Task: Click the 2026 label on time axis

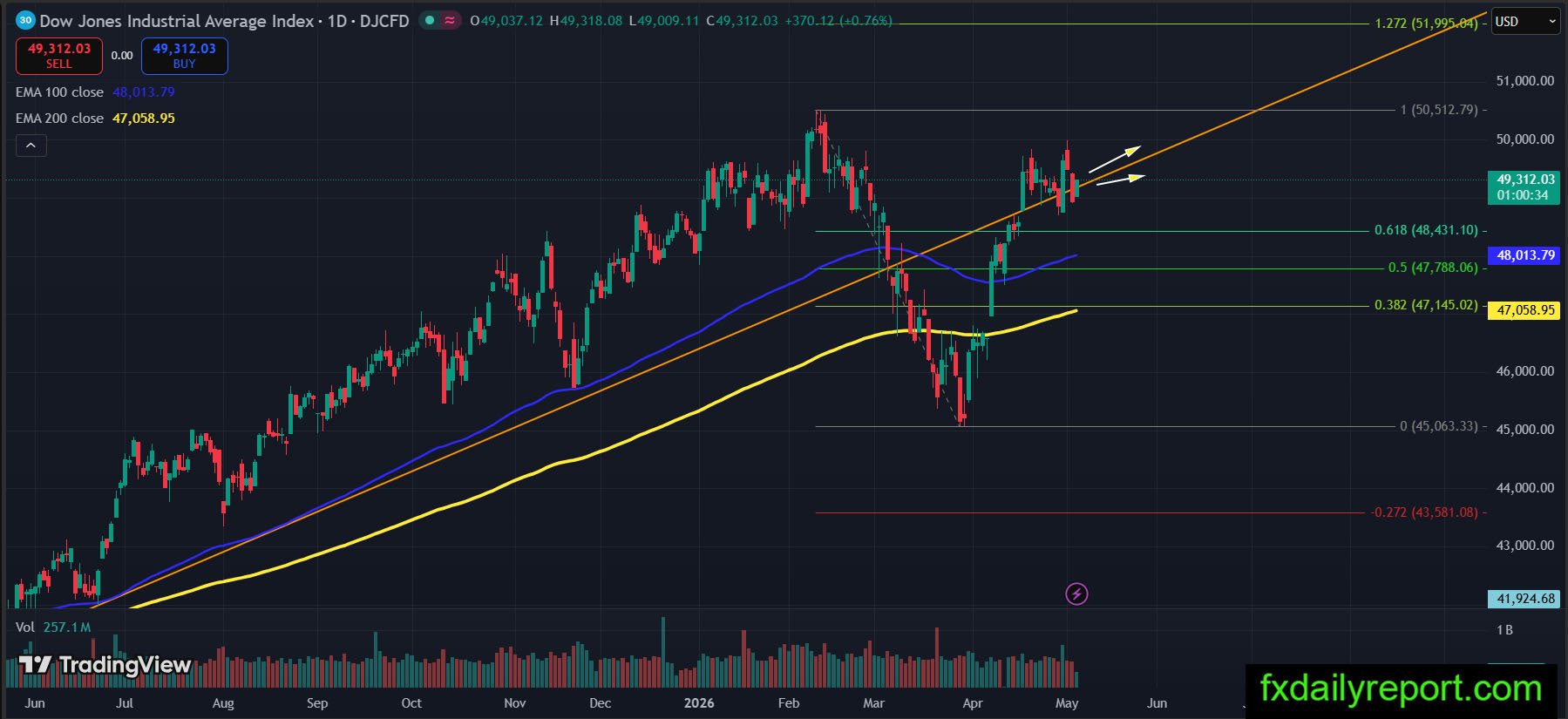Action: click(699, 703)
